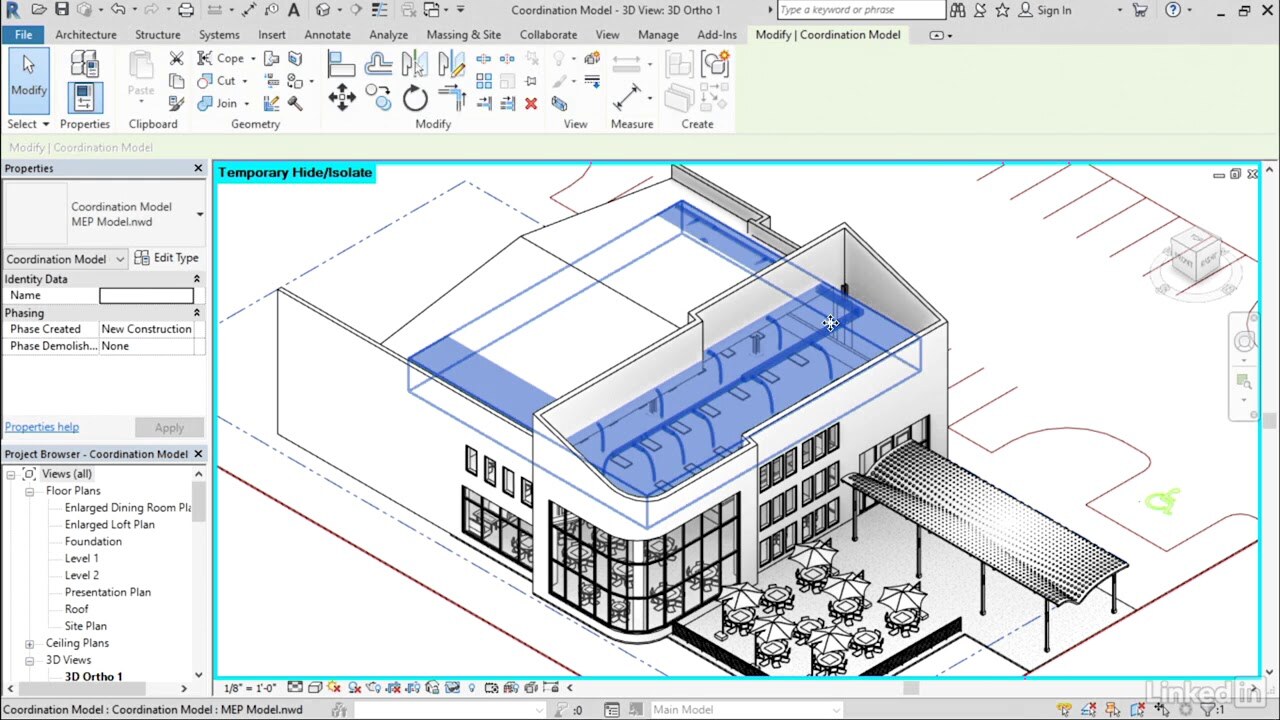Select the Move tool in the Modify panel

point(343,96)
